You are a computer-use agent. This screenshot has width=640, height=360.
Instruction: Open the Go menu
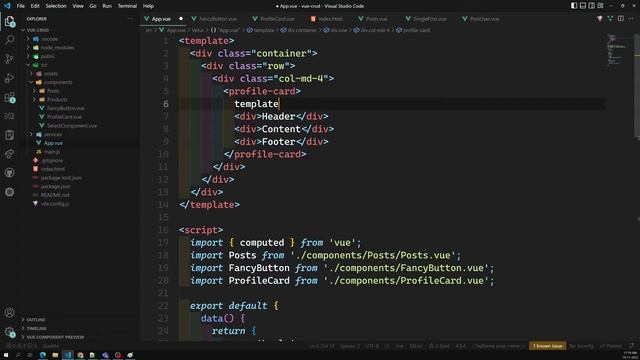pos(93,6)
